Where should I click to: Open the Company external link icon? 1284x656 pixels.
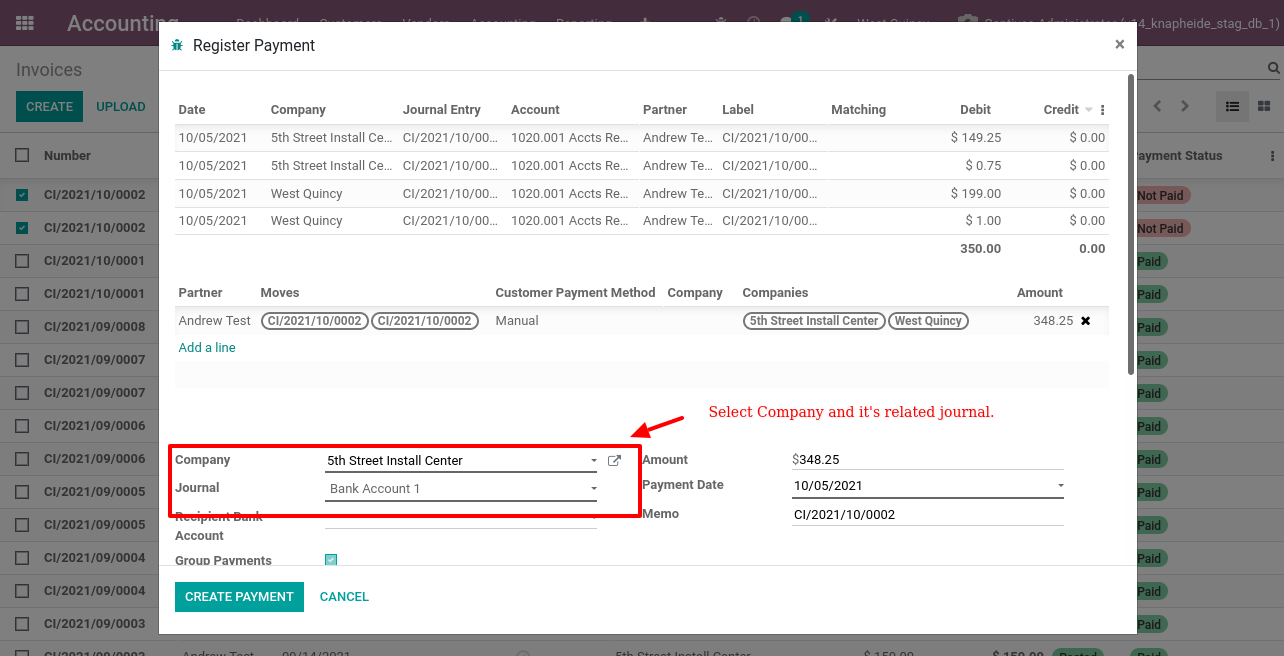(x=615, y=461)
